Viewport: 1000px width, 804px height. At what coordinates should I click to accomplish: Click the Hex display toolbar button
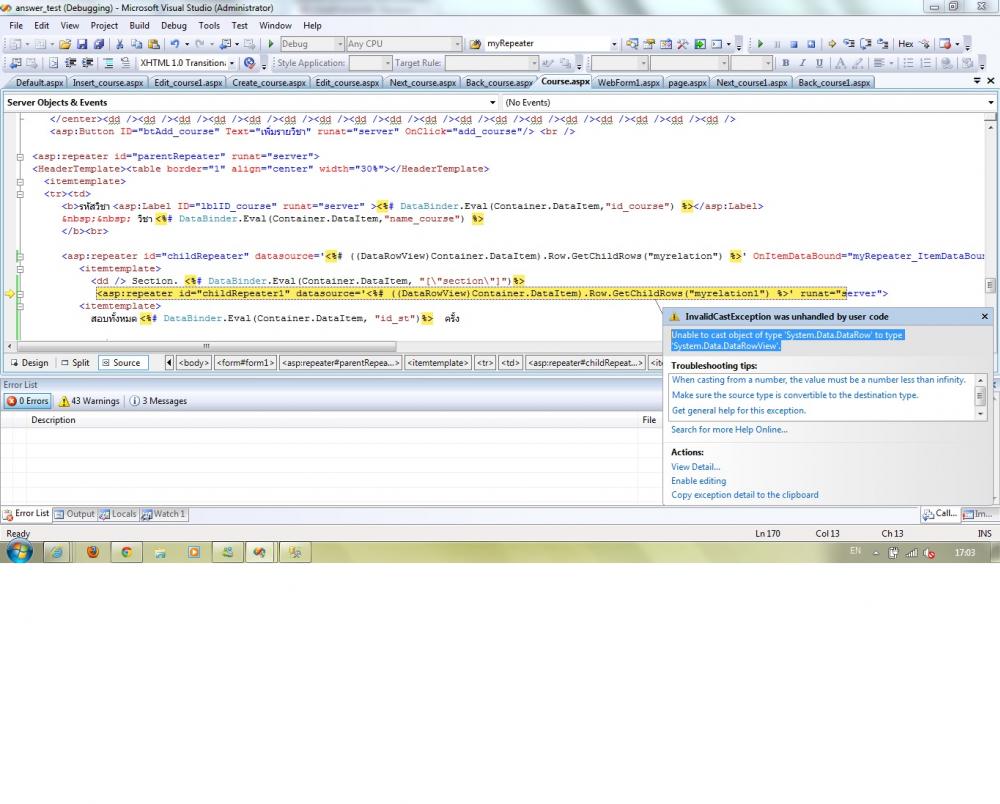click(905, 44)
